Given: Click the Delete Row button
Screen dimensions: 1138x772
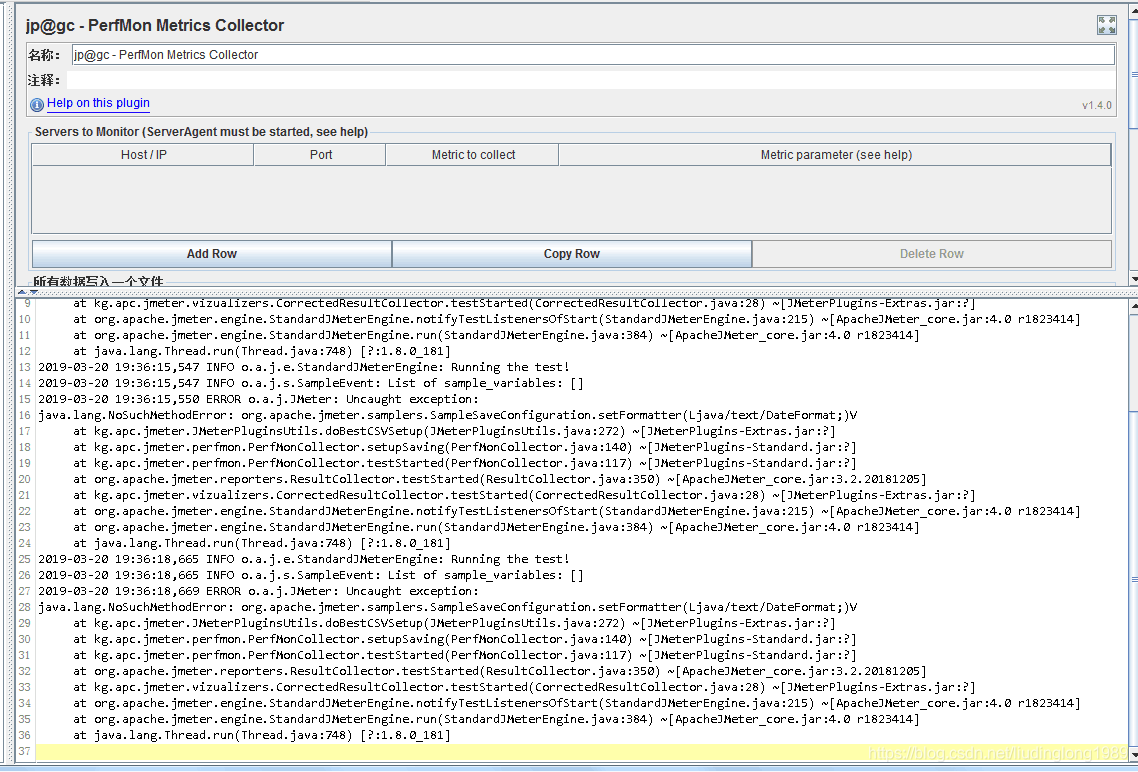Looking at the screenshot, I should pos(932,254).
